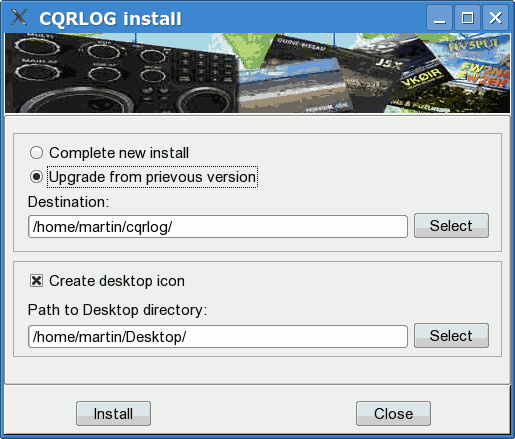Focus the Path to Desktop directory field

point(218,337)
